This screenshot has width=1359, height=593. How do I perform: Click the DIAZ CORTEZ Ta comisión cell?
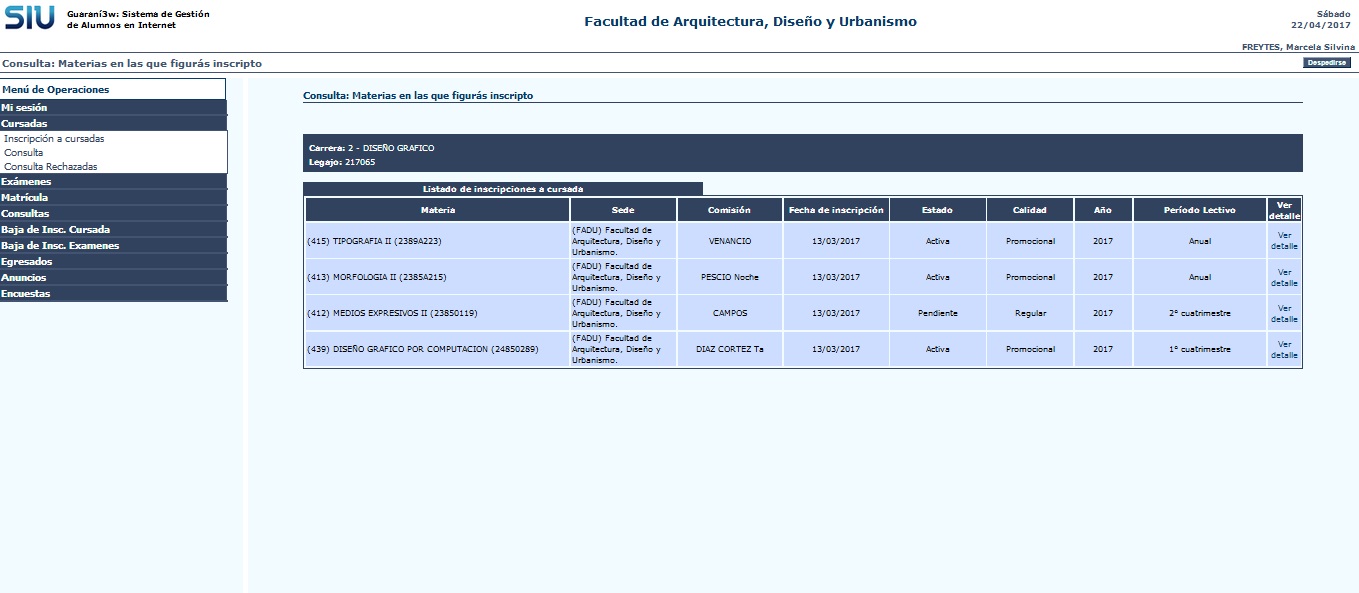pyautogui.click(x=729, y=349)
